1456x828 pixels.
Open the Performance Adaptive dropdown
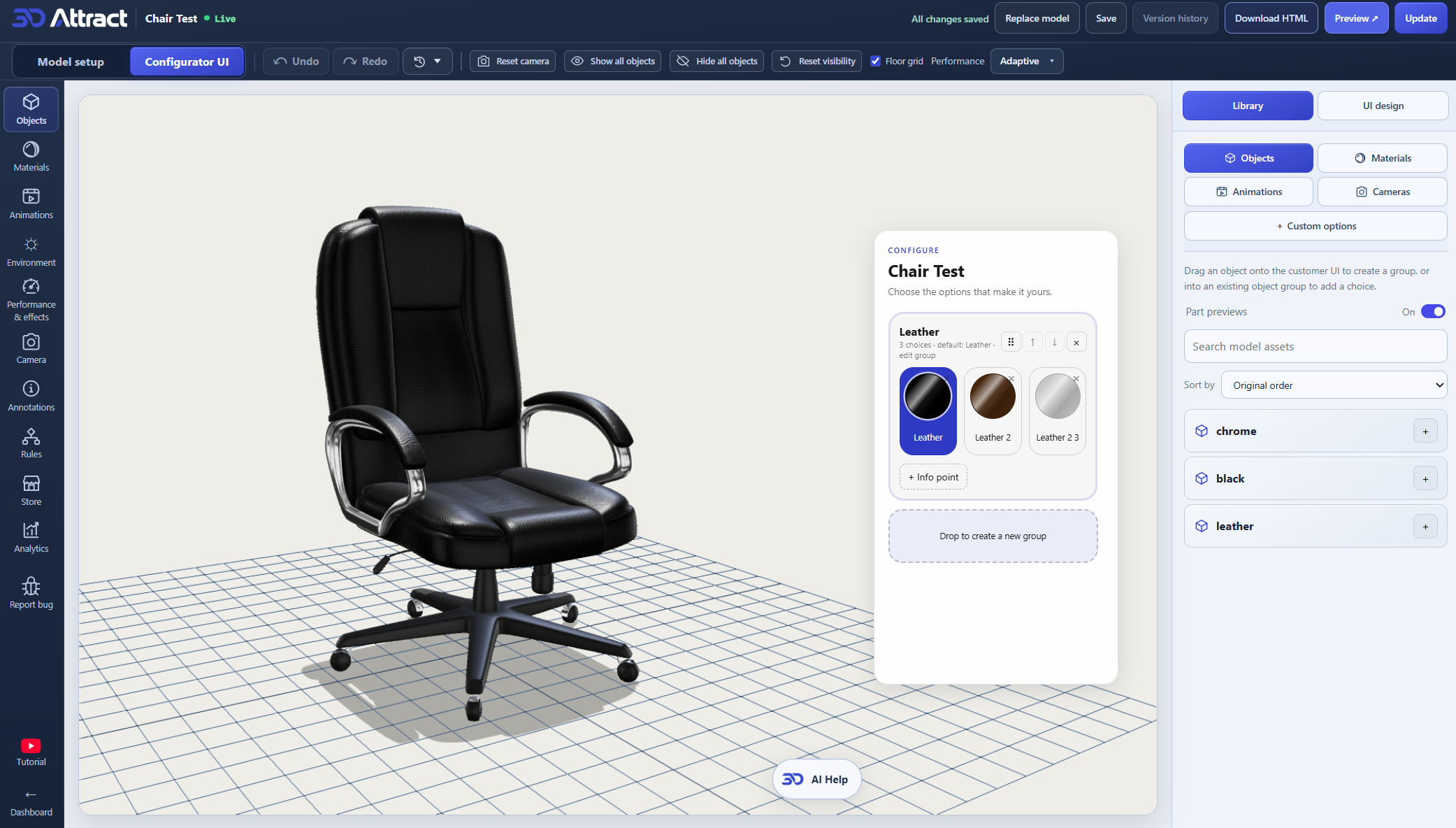coord(1027,61)
